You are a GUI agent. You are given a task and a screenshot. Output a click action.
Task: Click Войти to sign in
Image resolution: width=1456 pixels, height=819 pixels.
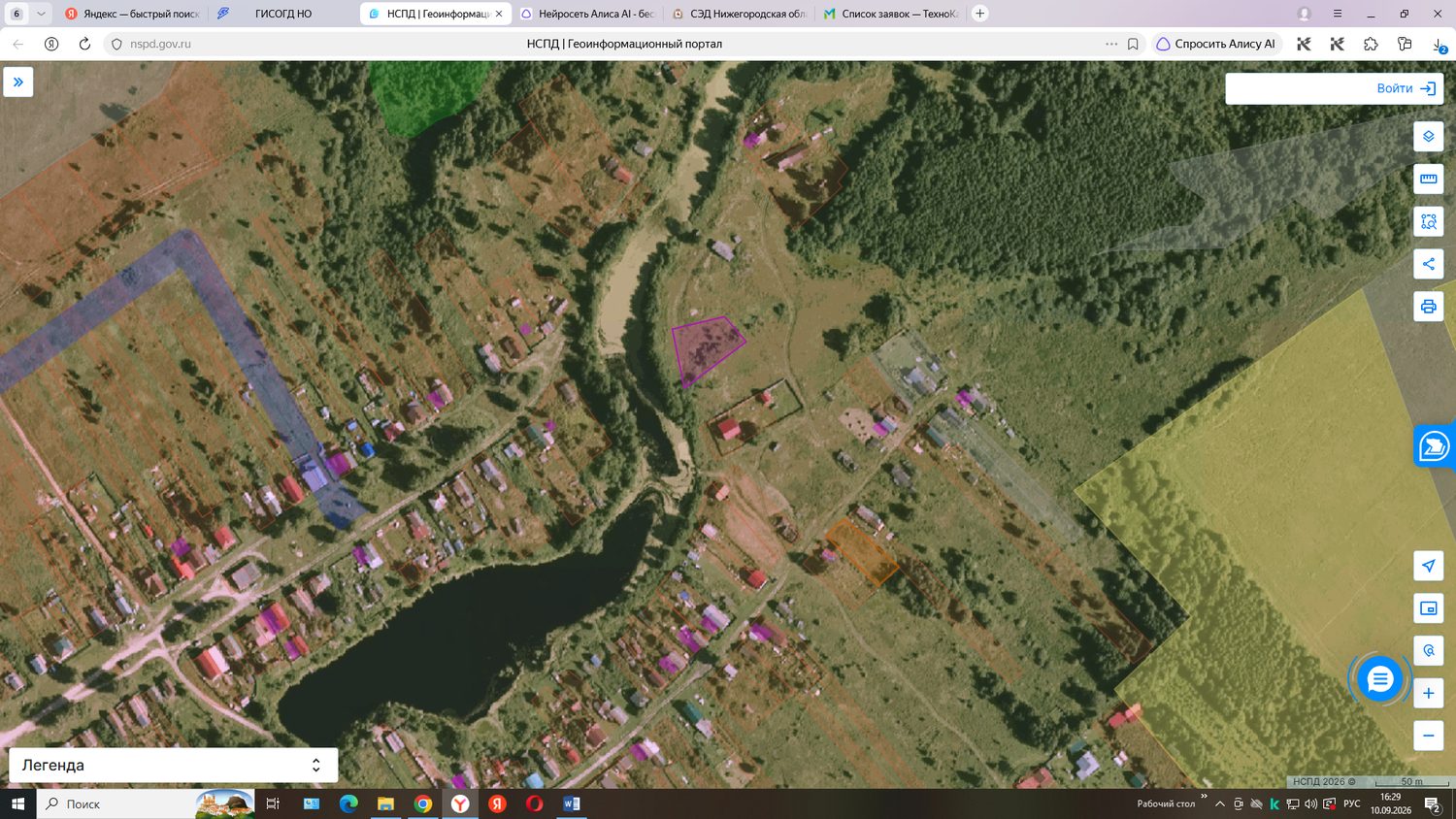[x=1406, y=88]
